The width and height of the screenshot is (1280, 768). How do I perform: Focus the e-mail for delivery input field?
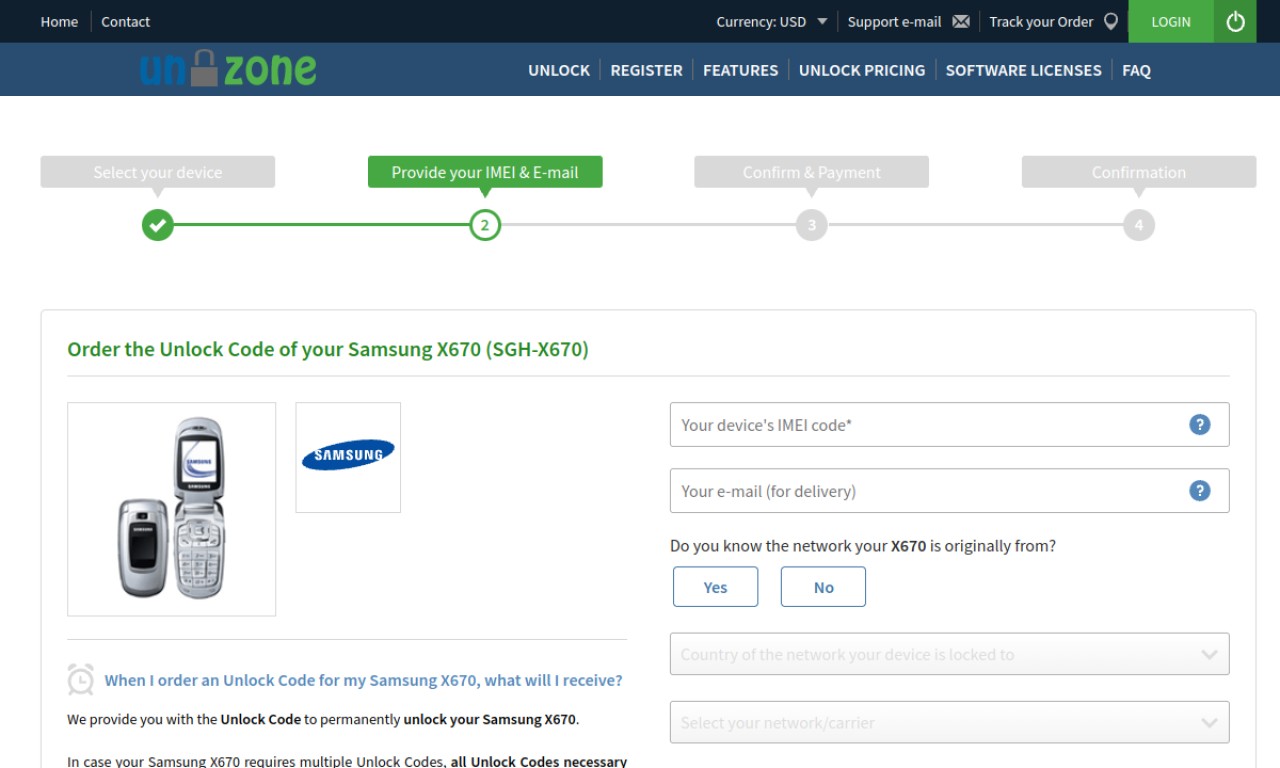[x=949, y=490]
